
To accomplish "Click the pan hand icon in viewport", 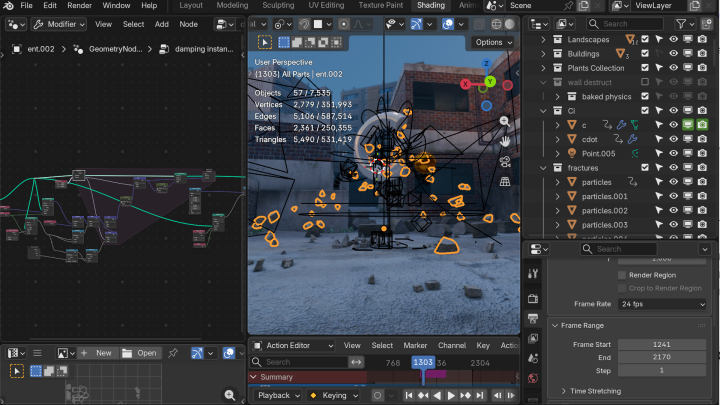I will coord(506,141).
